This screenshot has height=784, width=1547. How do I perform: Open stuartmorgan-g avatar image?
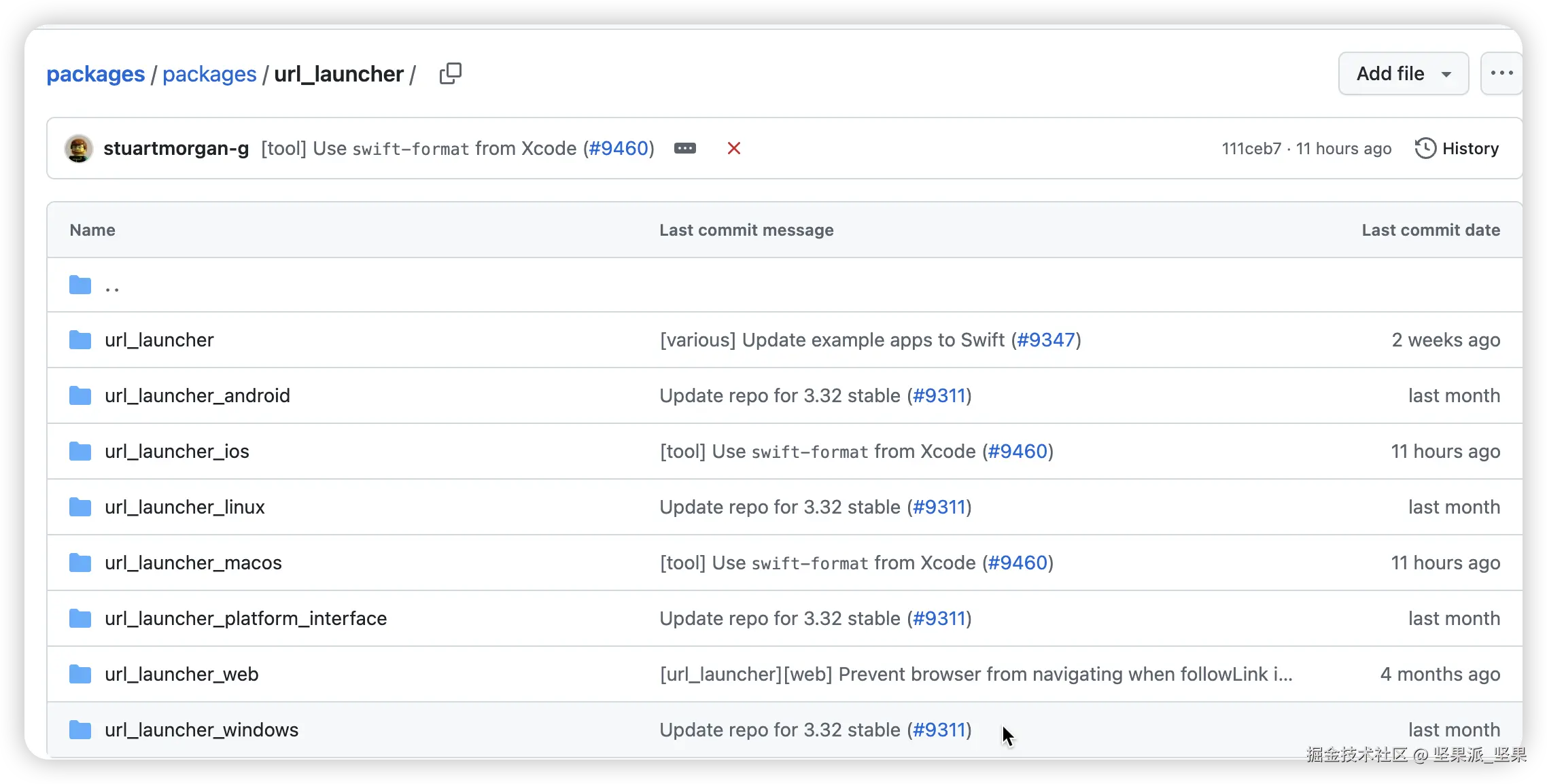click(x=79, y=148)
